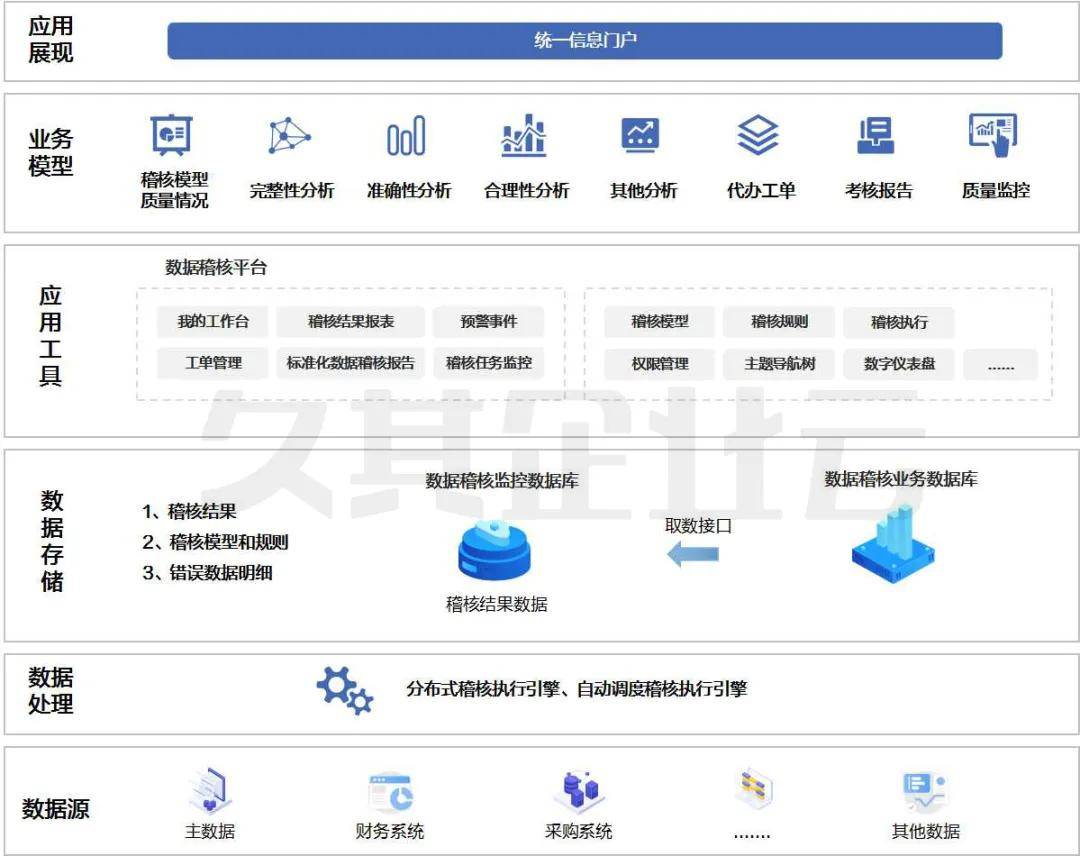Image resolution: width=1080 pixels, height=856 pixels.
Task: Open 稽核规则 tool button
Action: tap(779, 322)
